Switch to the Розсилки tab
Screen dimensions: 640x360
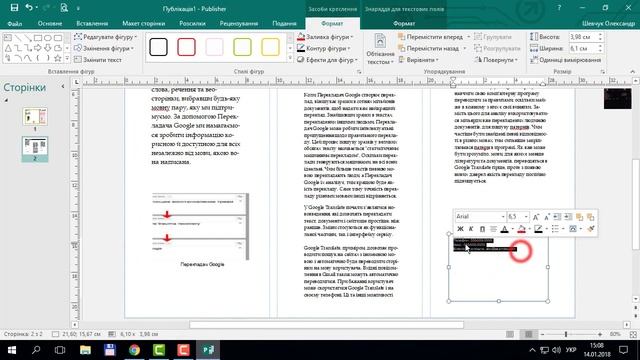coord(192,24)
